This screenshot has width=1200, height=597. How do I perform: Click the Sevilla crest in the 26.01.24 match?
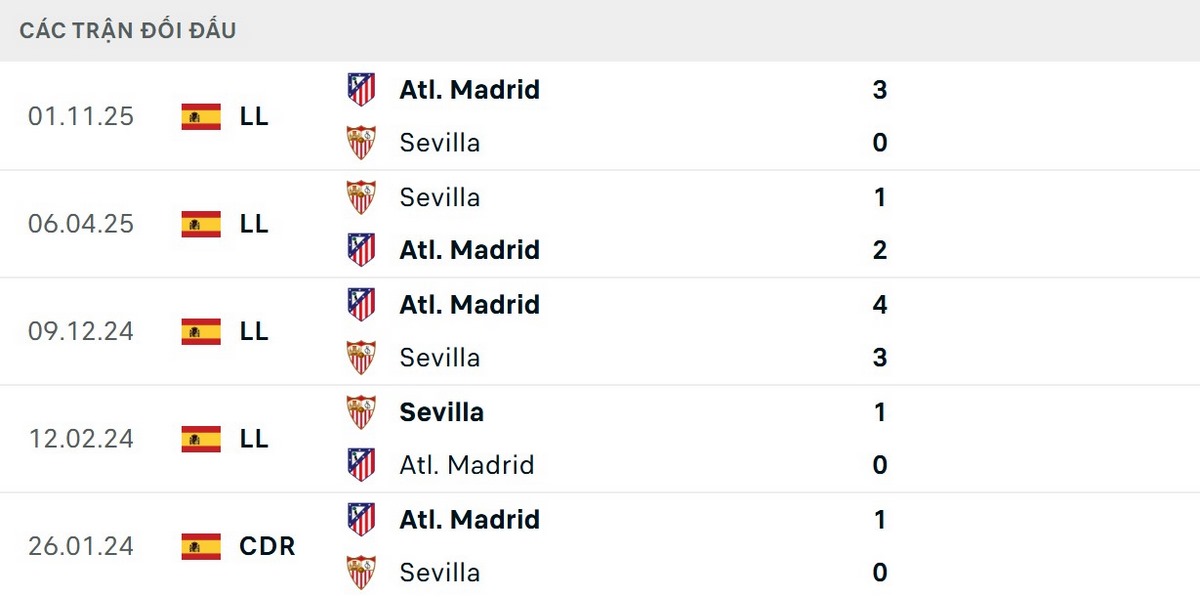click(x=359, y=572)
